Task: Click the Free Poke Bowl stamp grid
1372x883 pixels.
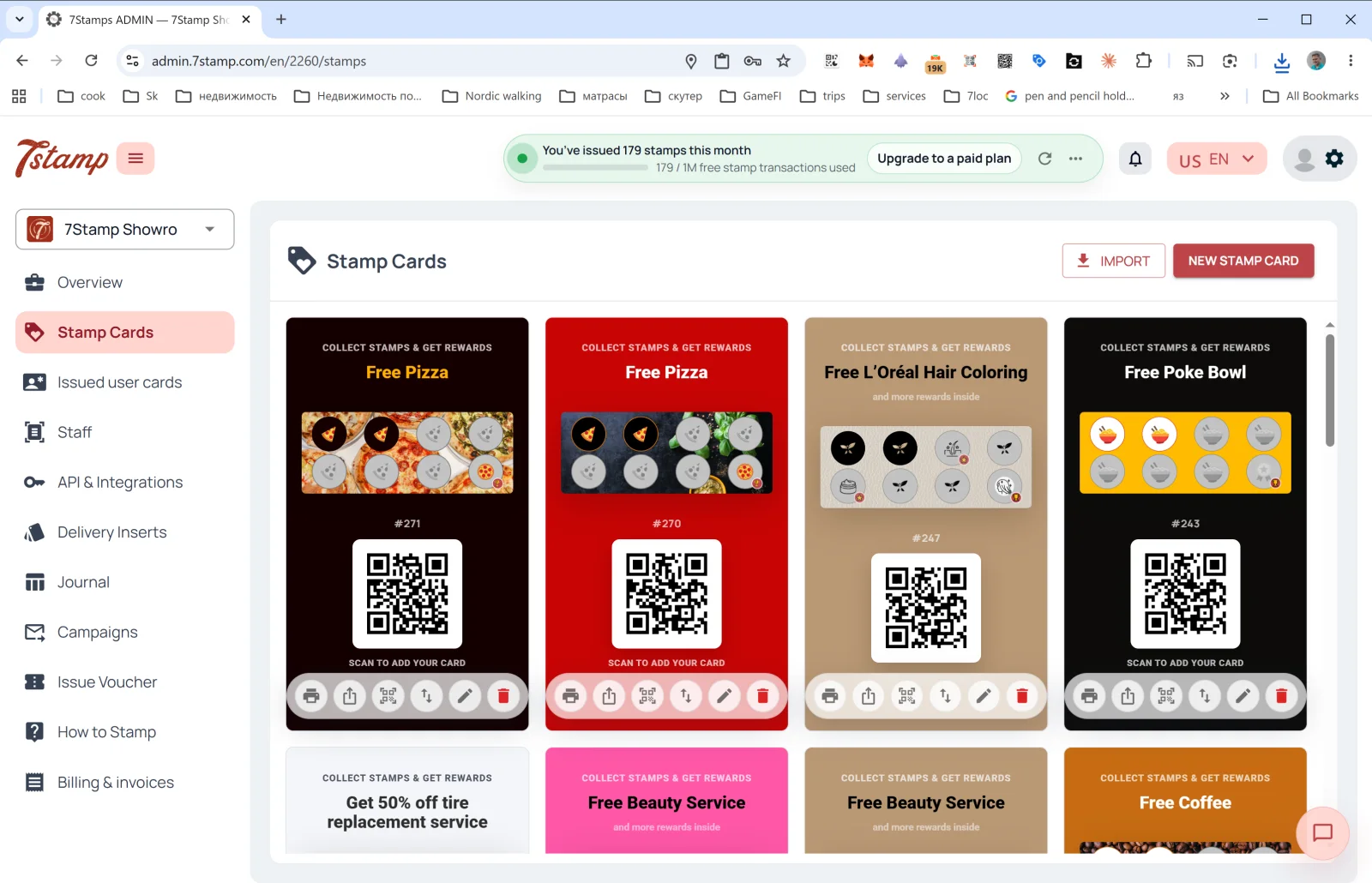Action: (x=1185, y=453)
